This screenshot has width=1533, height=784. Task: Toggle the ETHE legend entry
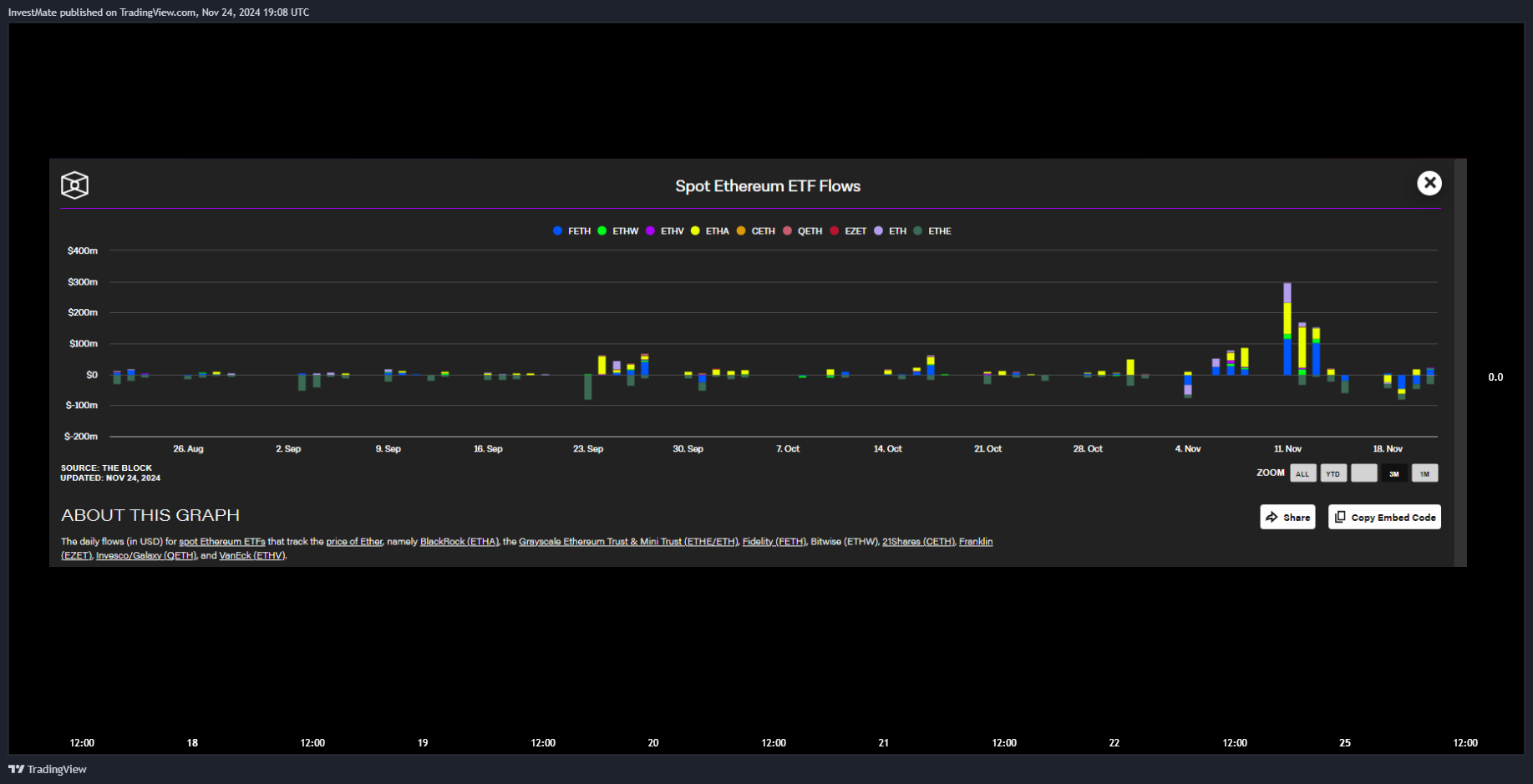point(932,231)
